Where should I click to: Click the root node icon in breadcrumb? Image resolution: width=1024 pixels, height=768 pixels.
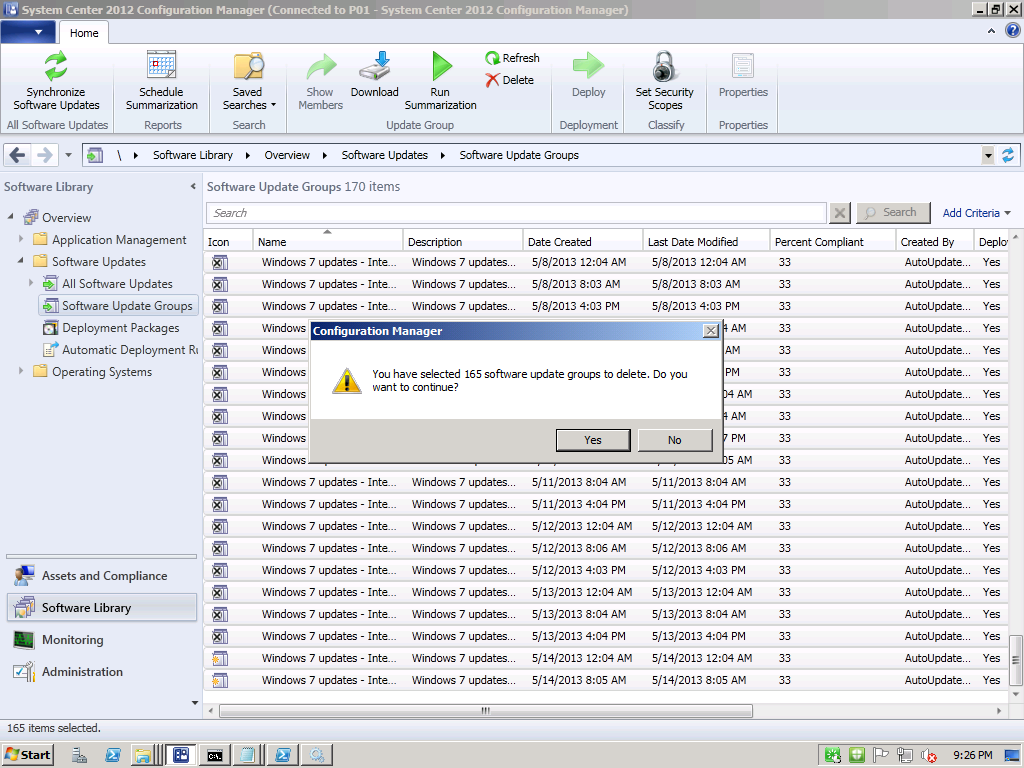pyautogui.click(x=95, y=155)
